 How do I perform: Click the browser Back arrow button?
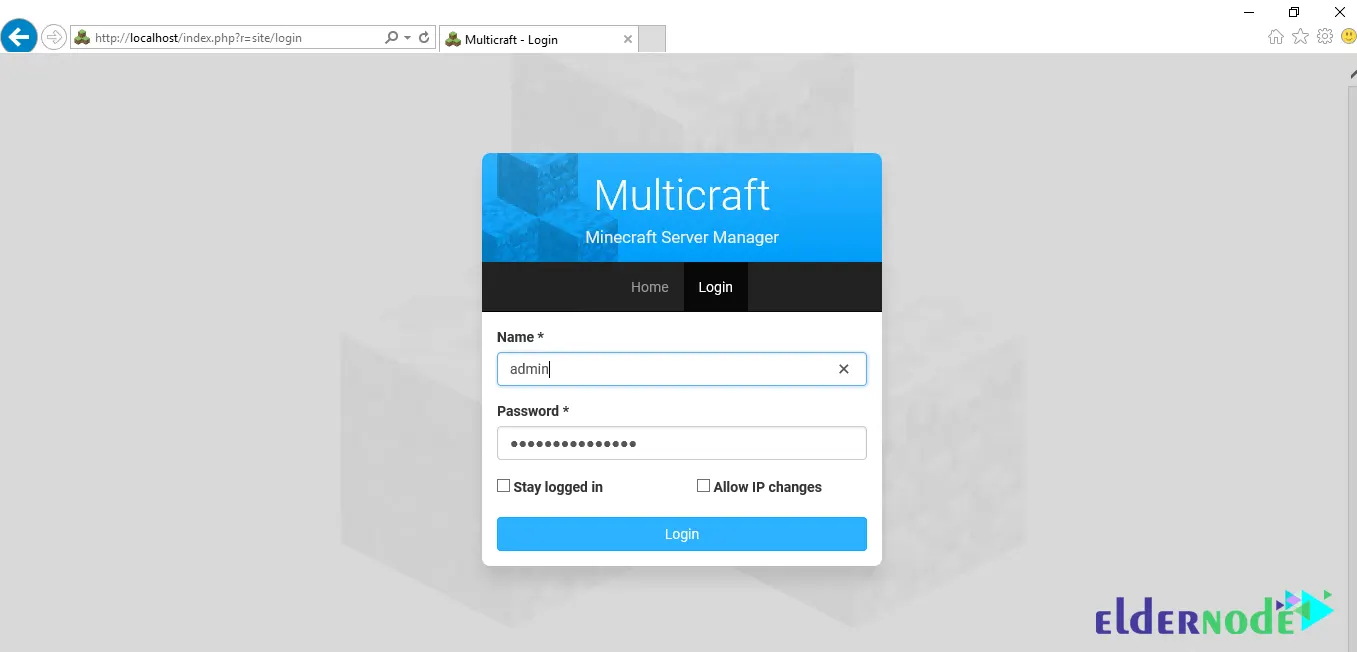[19, 37]
